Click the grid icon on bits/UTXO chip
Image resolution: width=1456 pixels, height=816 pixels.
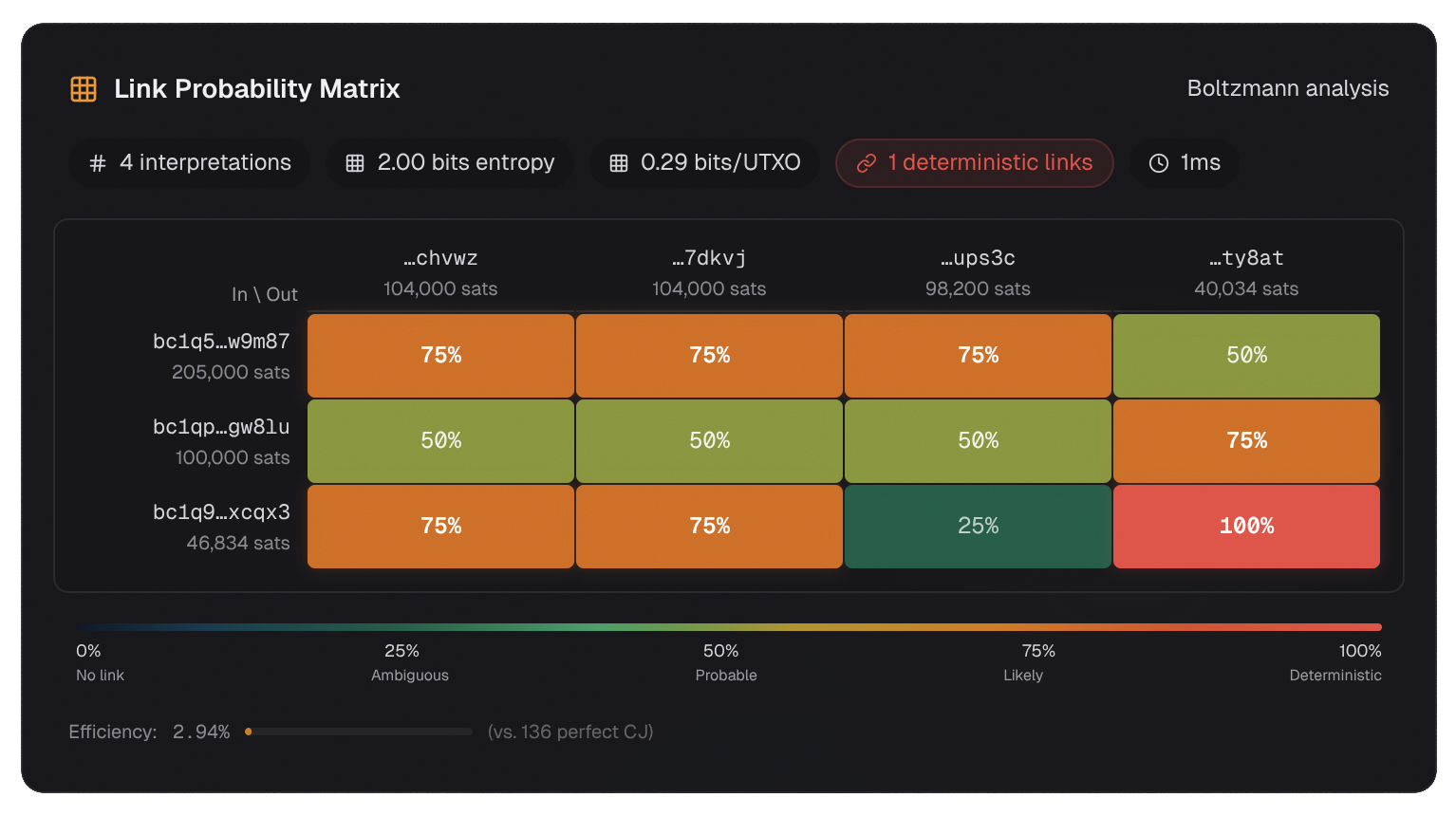coord(618,162)
